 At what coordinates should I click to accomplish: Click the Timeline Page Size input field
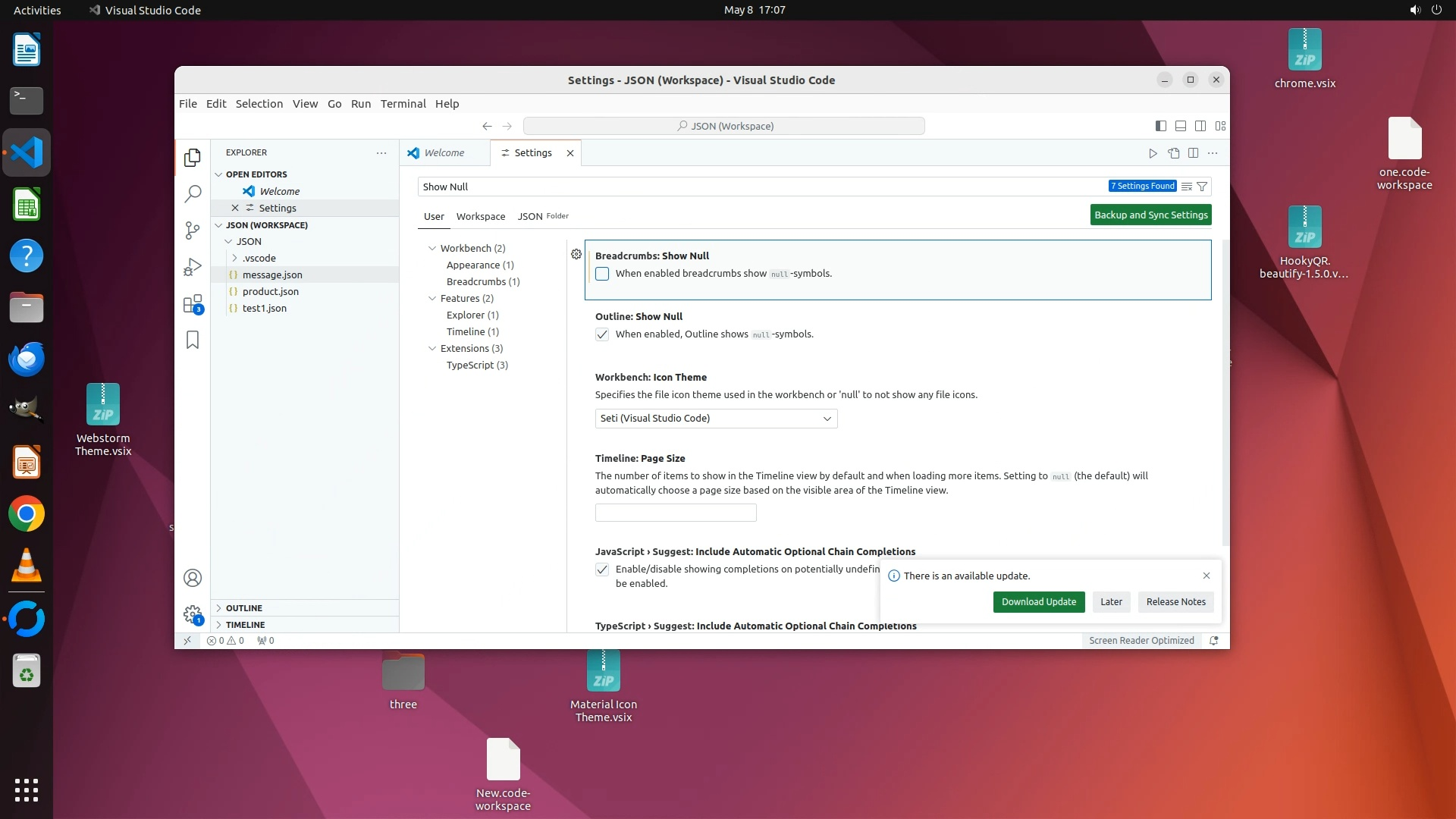coord(675,513)
